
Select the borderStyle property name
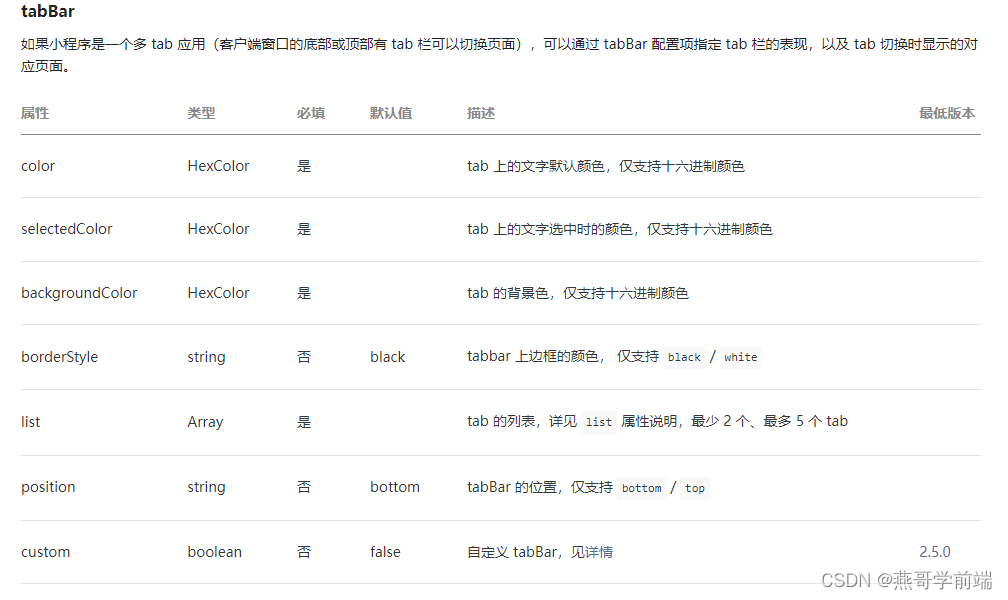[60, 357]
